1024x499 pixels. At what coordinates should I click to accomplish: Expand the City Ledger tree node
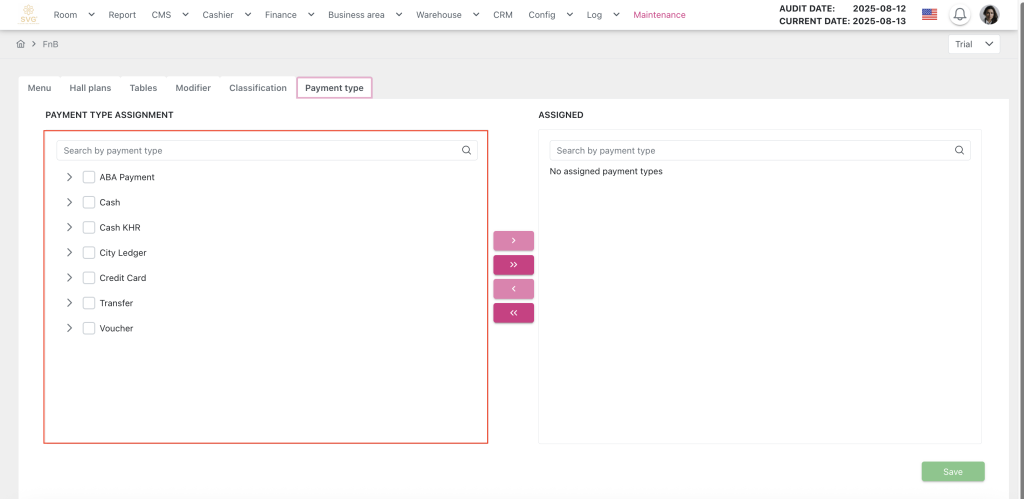click(69, 253)
